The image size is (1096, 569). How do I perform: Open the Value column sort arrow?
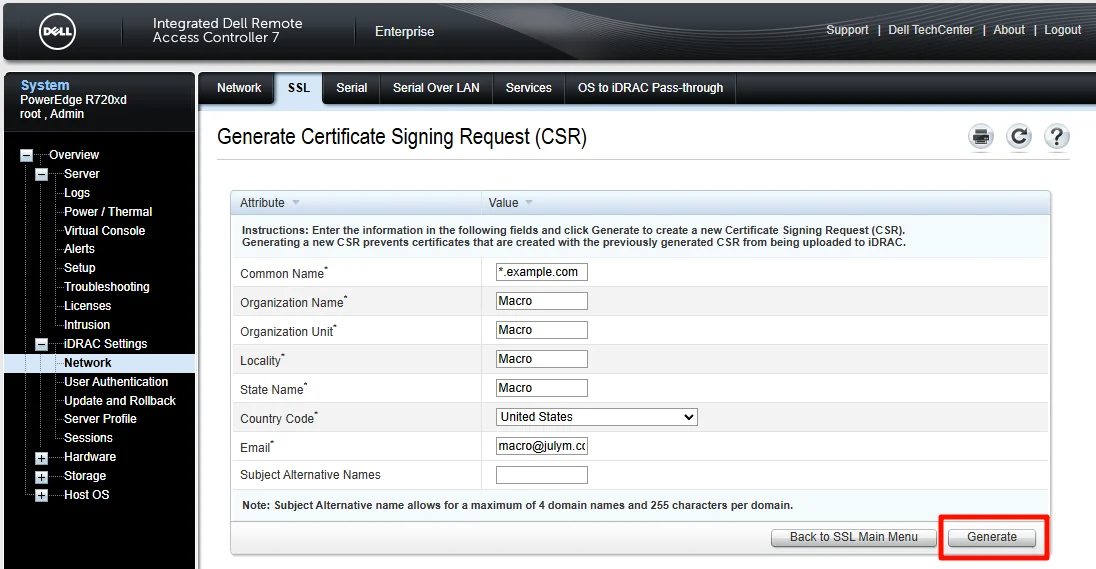pyautogui.click(x=528, y=203)
